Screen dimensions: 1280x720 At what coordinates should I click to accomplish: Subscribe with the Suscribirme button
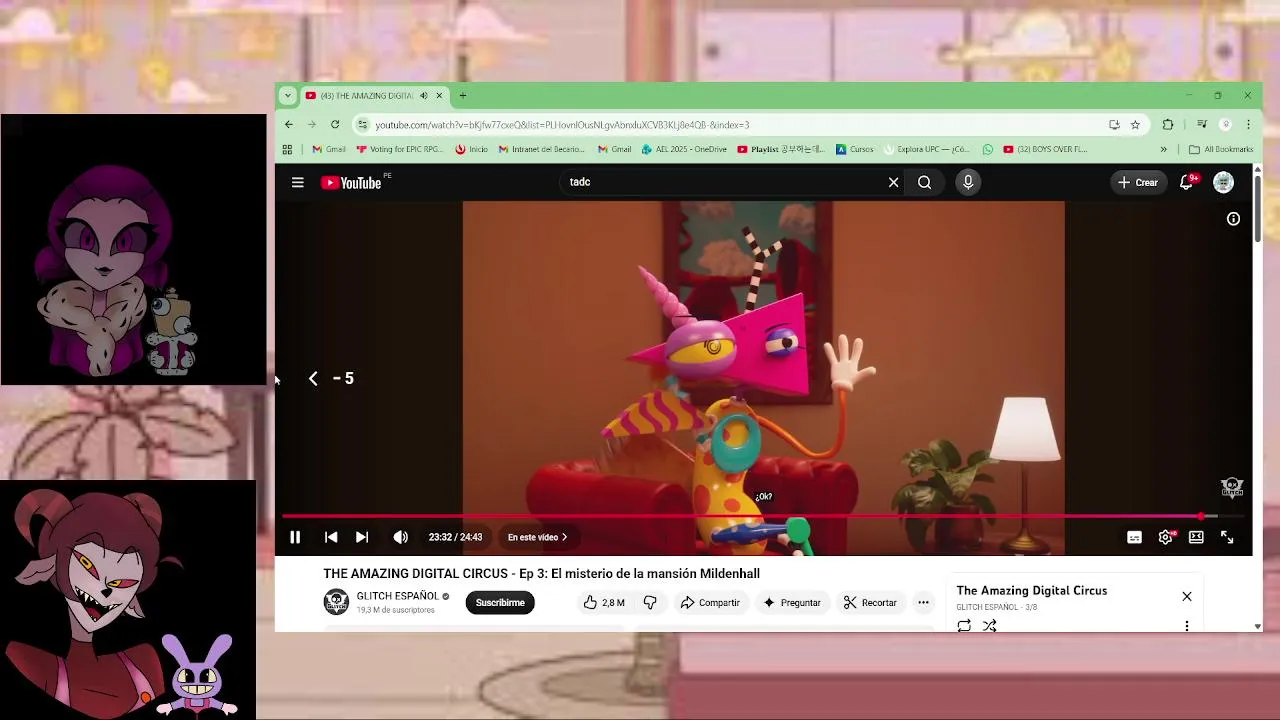pos(500,603)
